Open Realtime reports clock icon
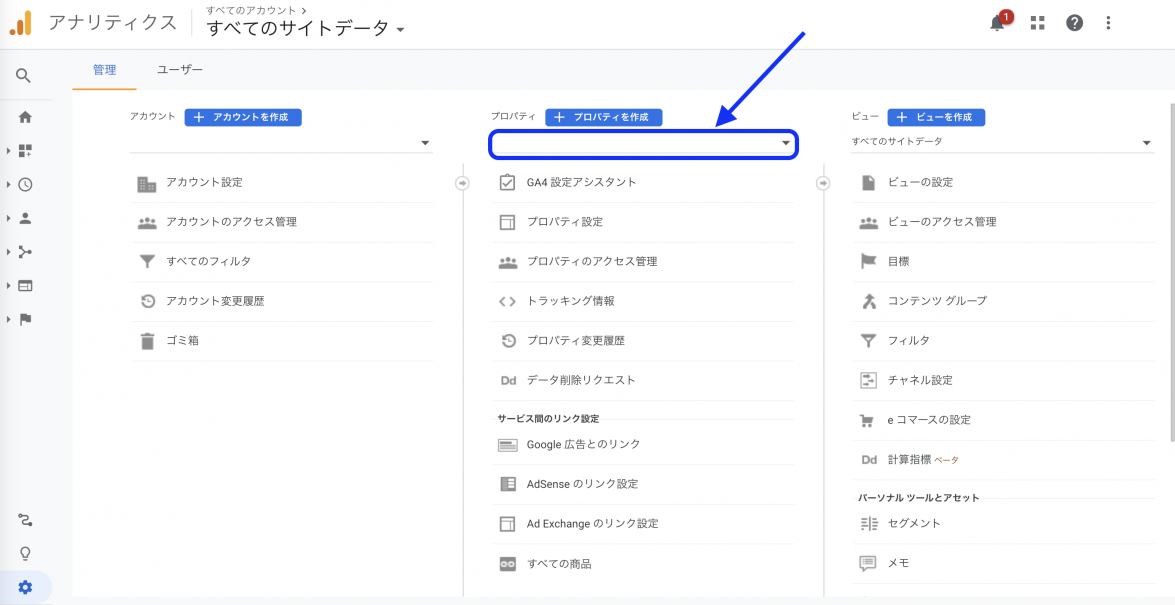 coord(25,184)
